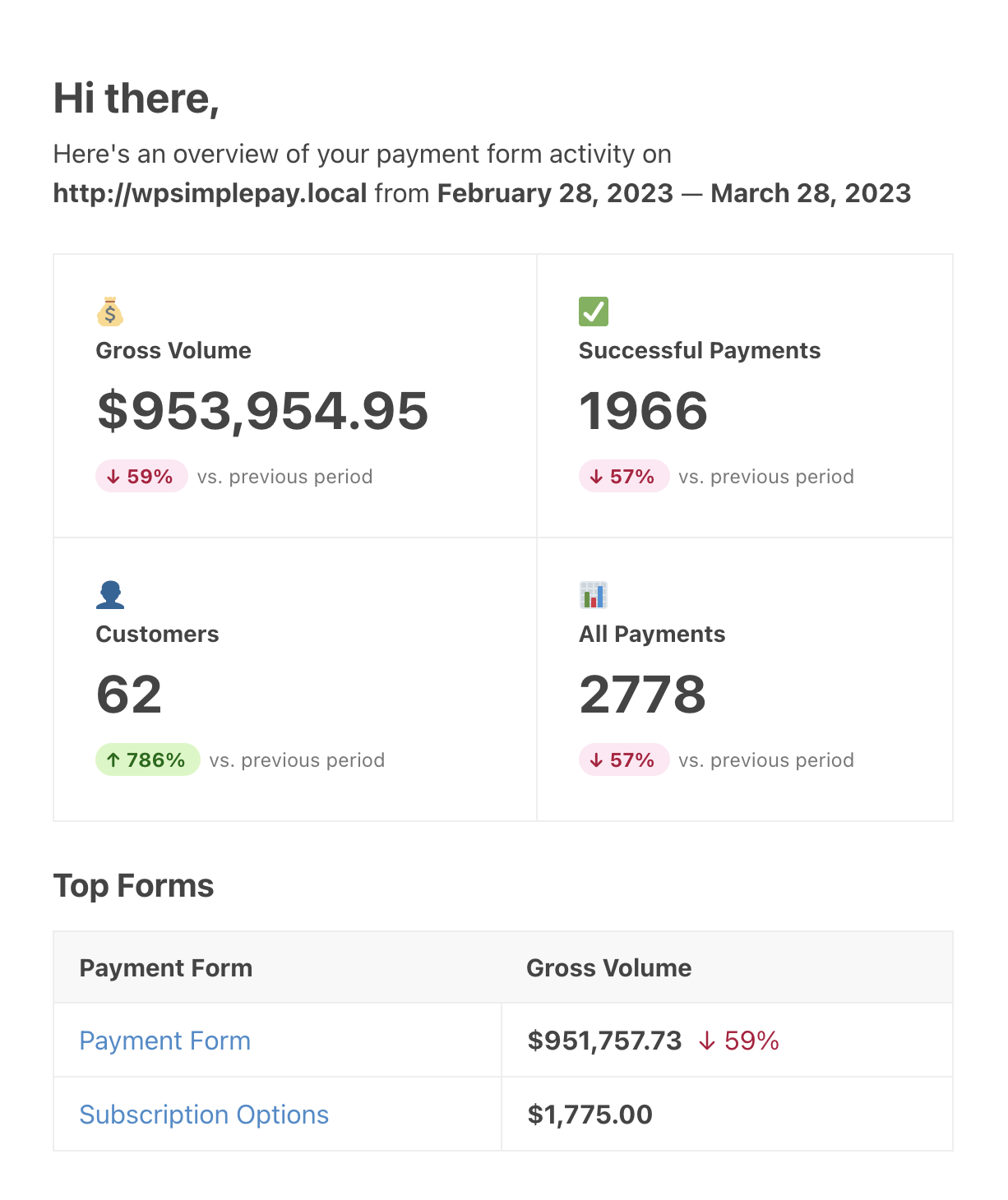1008x1200 pixels.
Task: Click the 1966 successful payments number
Action: pyautogui.click(x=643, y=411)
